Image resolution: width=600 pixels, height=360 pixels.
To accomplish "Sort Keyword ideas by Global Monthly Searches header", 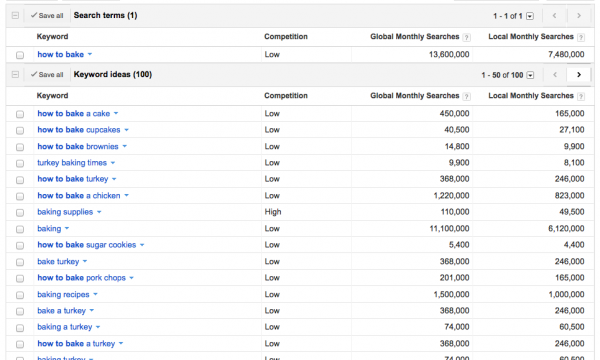I will click(414, 96).
